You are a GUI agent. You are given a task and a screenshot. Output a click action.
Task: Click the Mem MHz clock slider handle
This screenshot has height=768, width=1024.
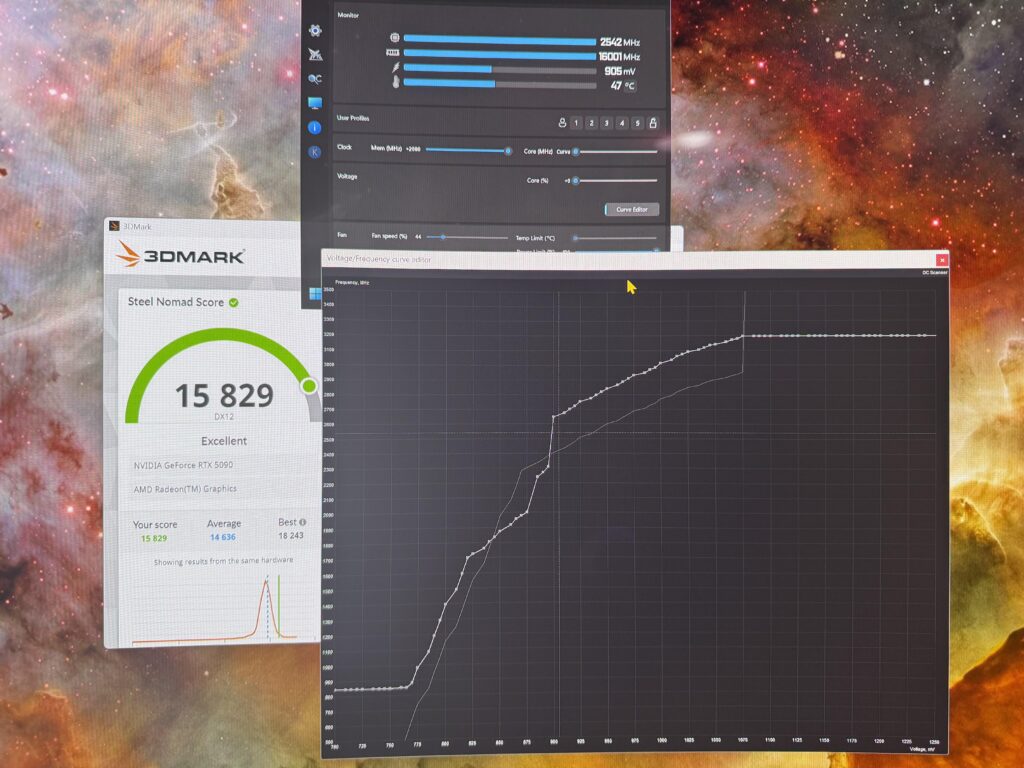pos(508,151)
